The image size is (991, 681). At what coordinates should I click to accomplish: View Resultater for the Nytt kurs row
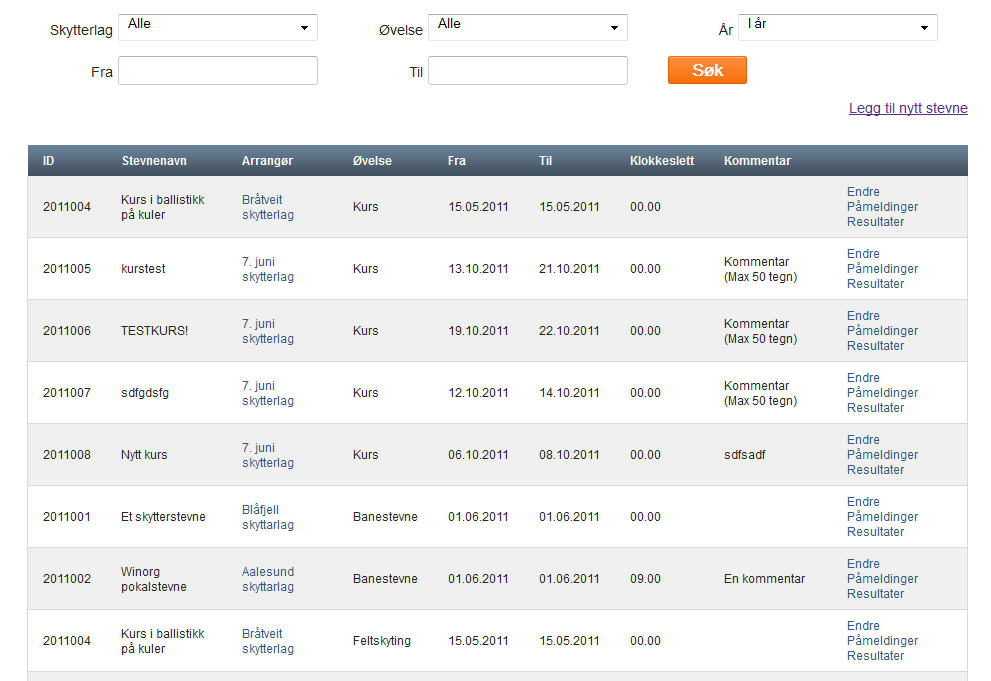tap(875, 470)
